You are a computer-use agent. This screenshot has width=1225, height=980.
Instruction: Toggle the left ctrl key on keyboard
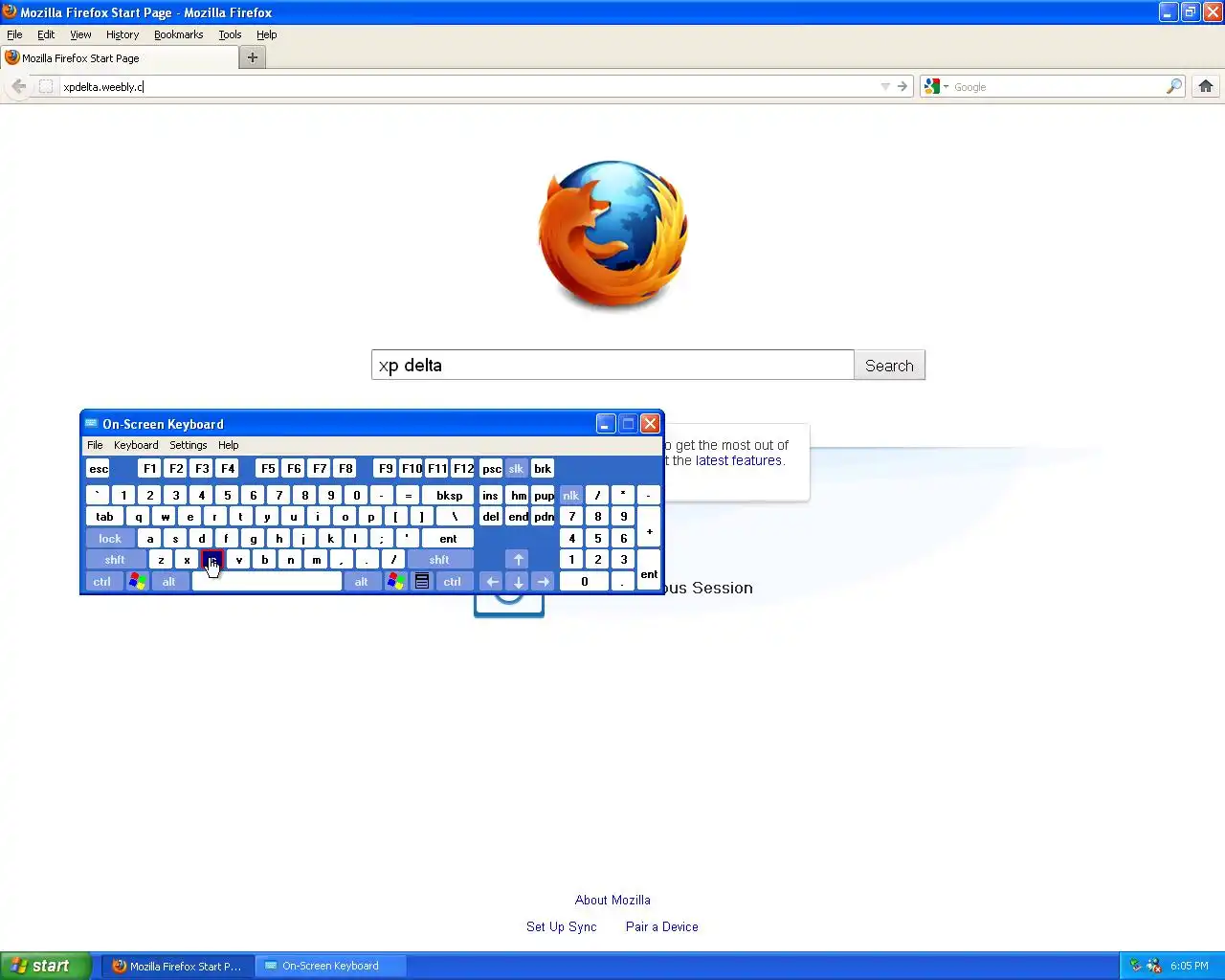(x=102, y=581)
